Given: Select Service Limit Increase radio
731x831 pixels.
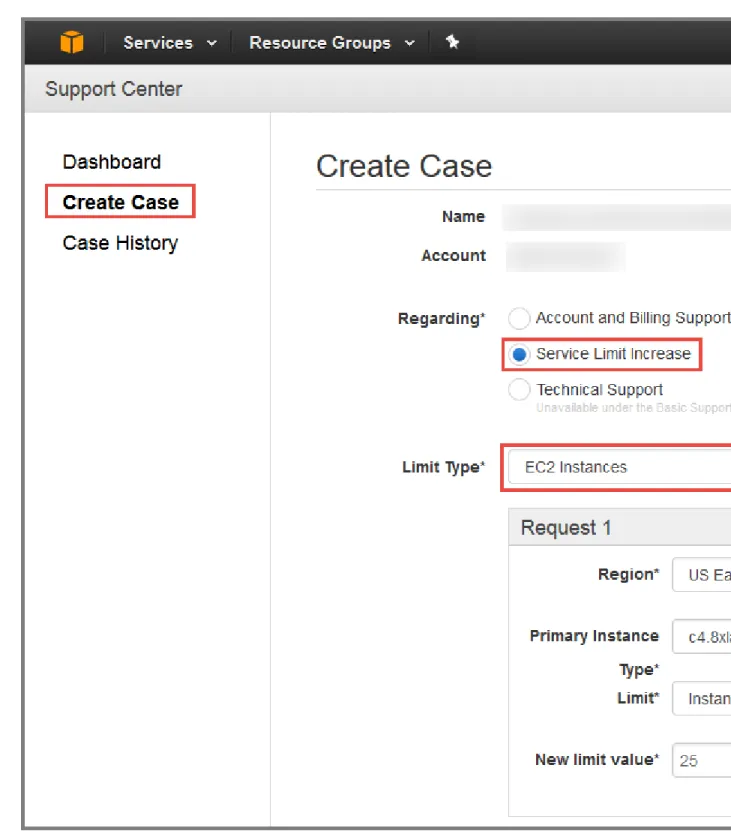Looking at the screenshot, I should click(519, 354).
